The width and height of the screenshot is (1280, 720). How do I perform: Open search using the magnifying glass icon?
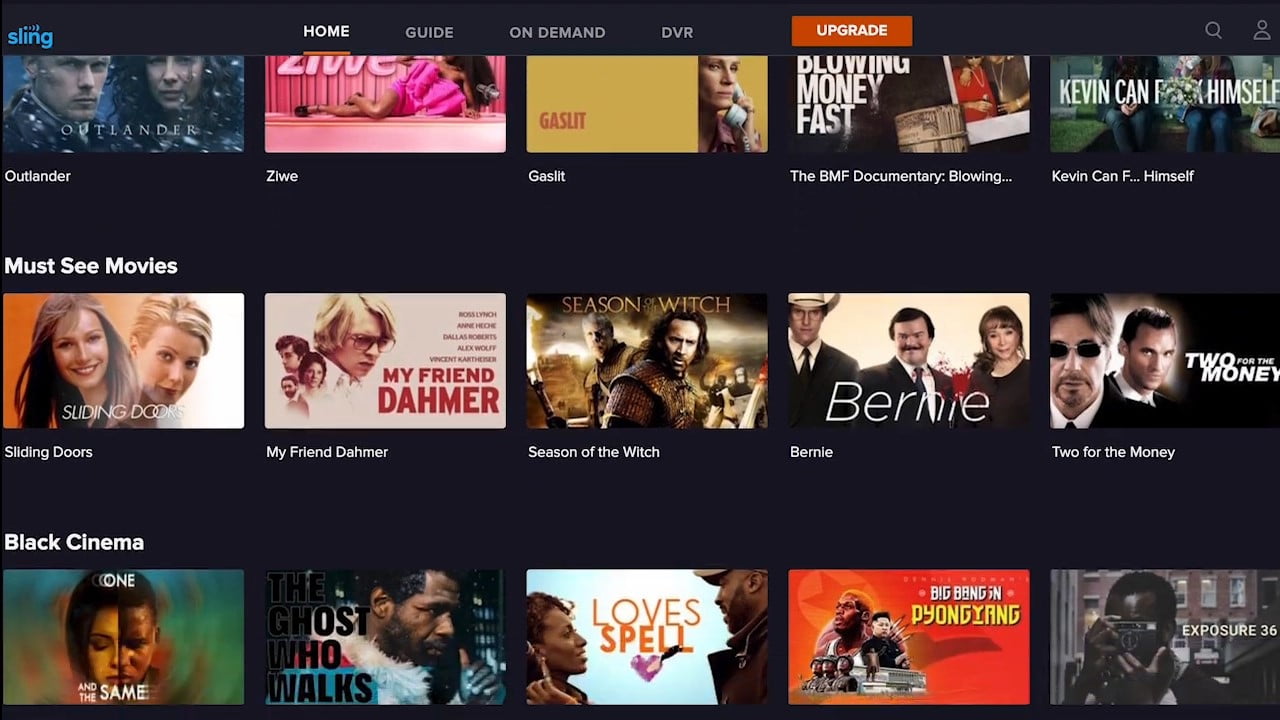1213,31
